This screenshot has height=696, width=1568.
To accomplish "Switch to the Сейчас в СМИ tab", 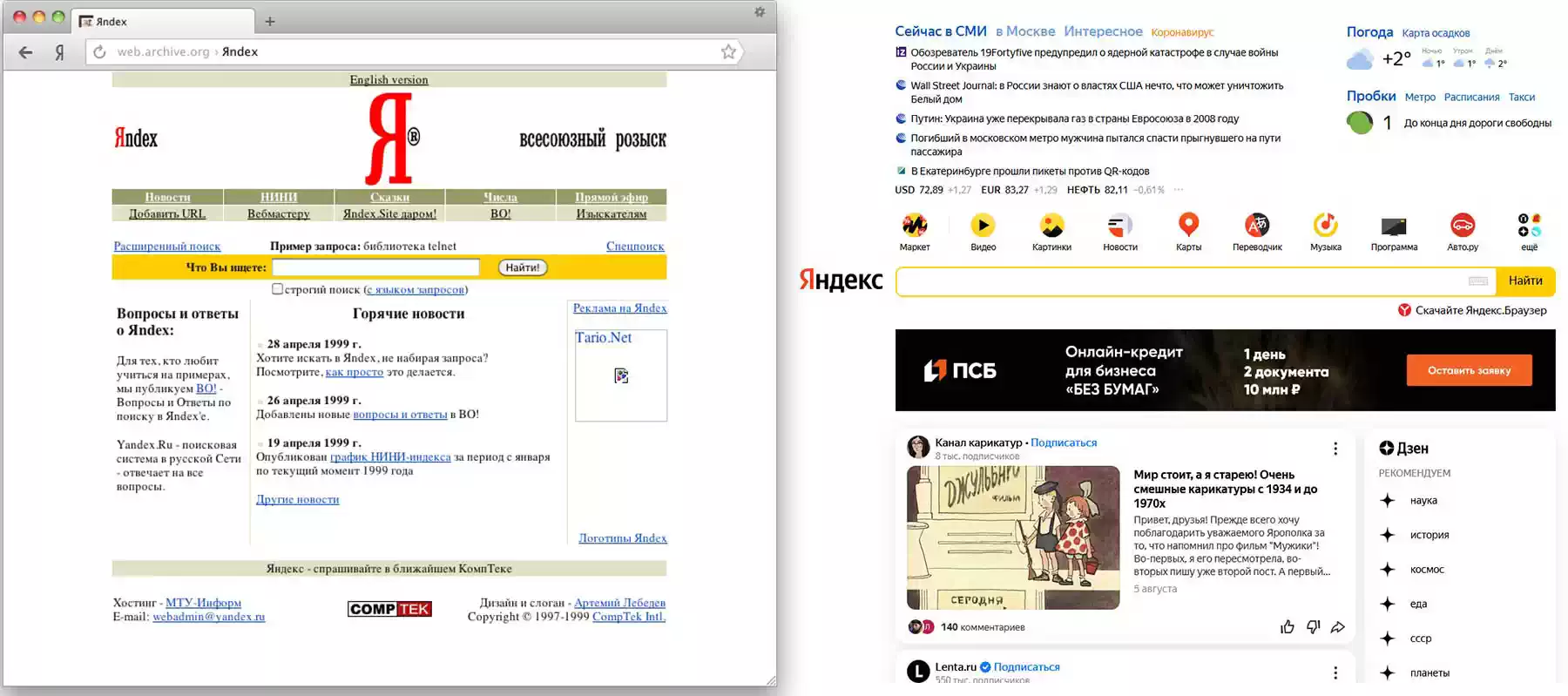I will click(x=941, y=31).
